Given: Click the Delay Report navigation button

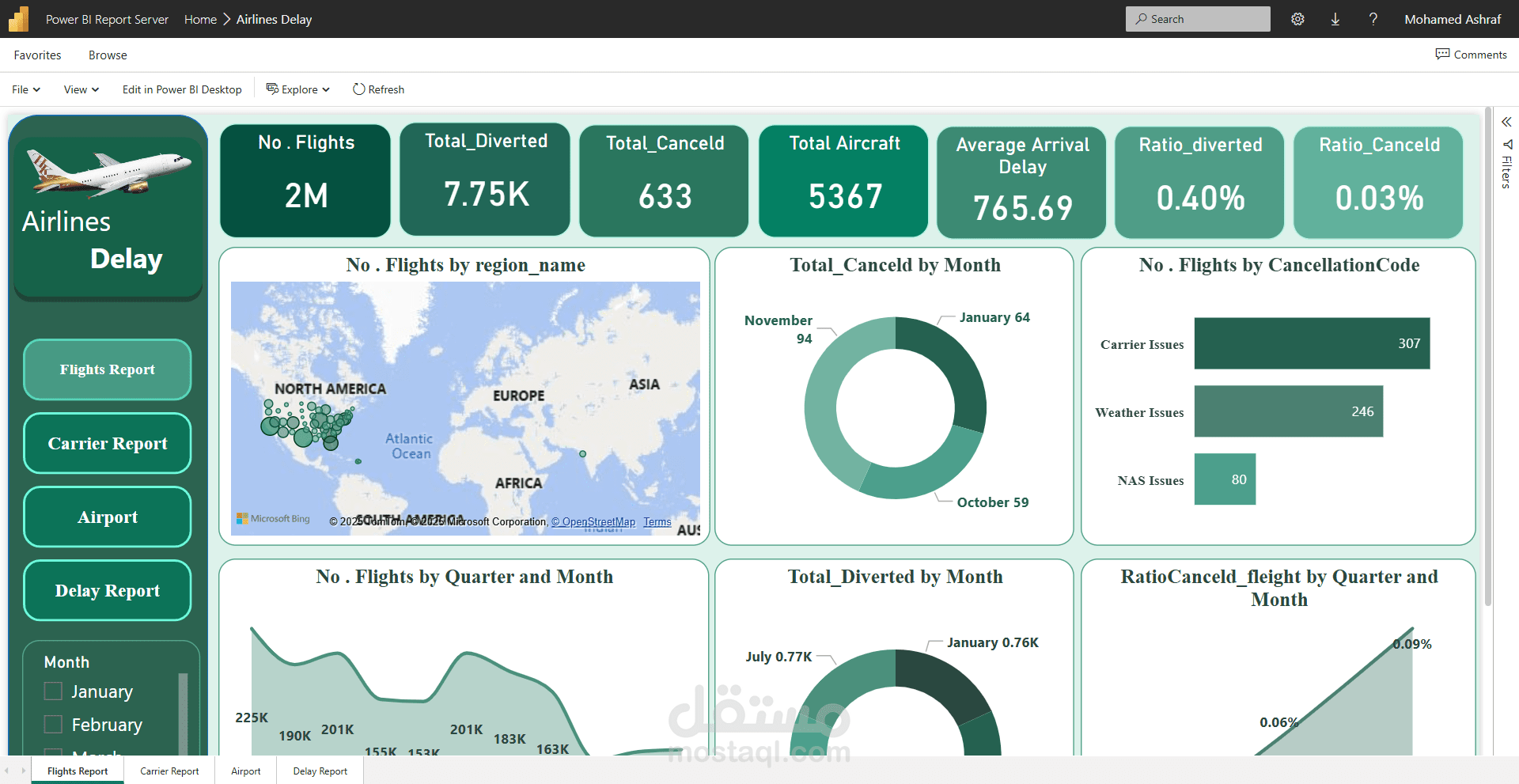Looking at the screenshot, I should (x=108, y=590).
